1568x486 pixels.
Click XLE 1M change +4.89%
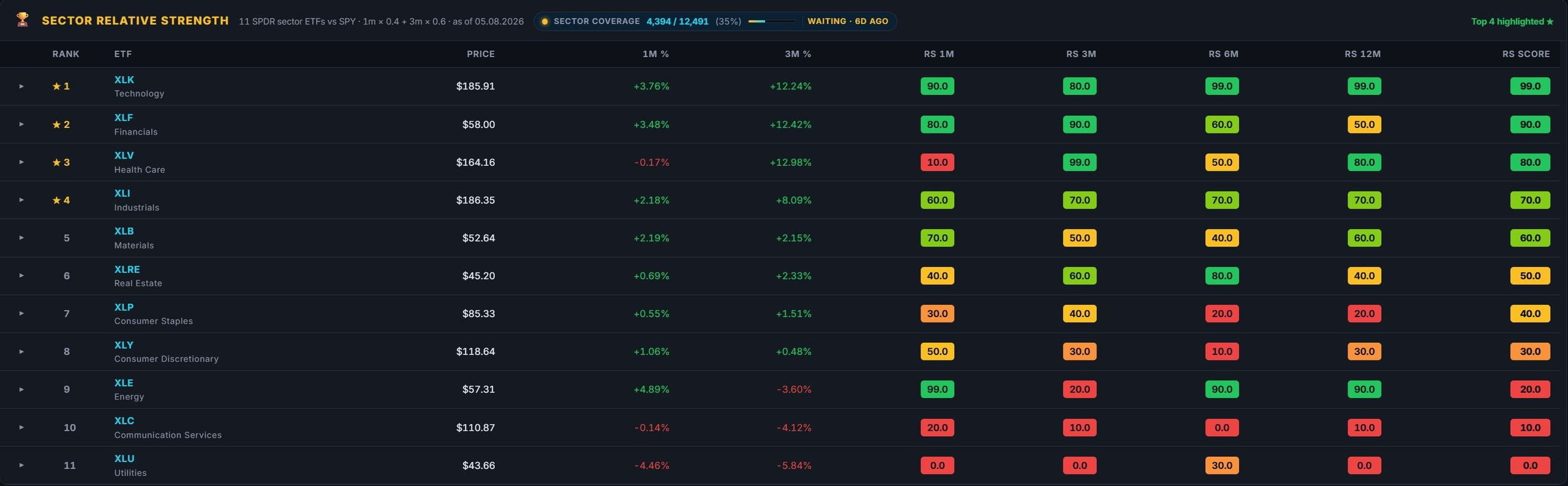[x=651, y=389]
